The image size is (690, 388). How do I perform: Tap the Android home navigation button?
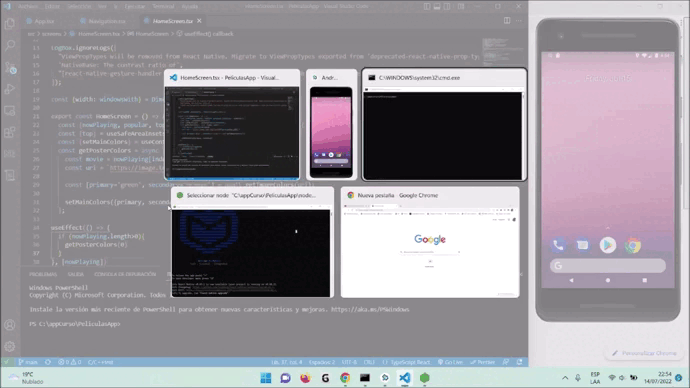pos(608,280)
